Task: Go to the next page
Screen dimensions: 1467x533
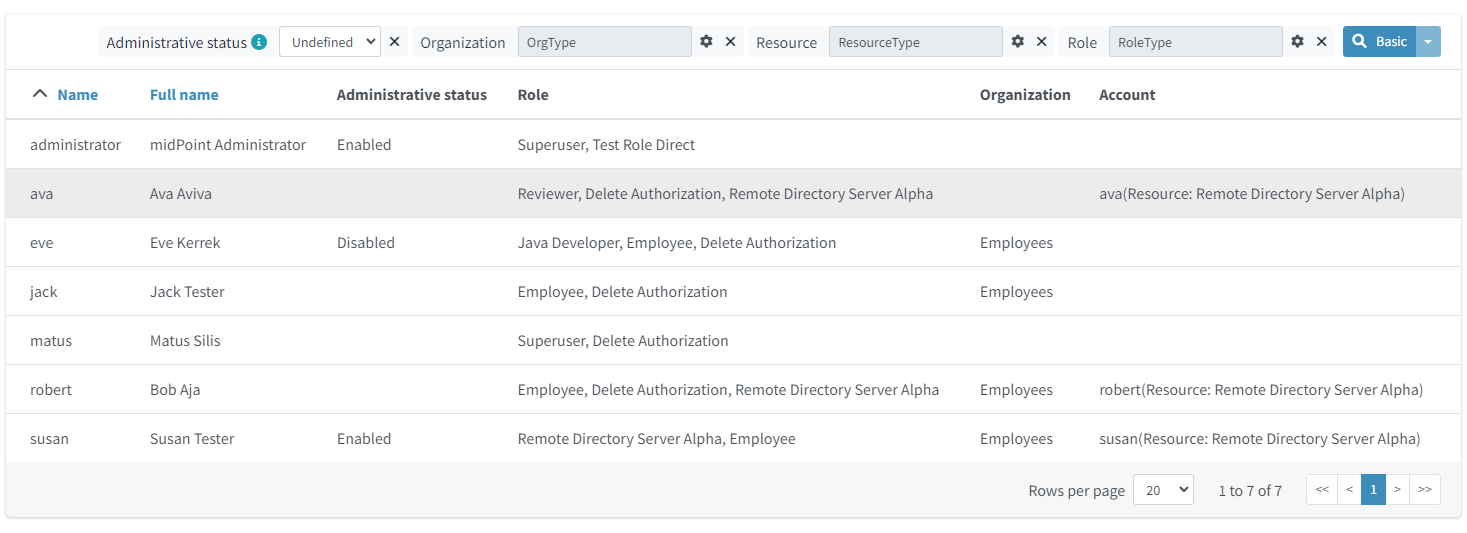Action: pyautogui.click(x=1397, y=490)
